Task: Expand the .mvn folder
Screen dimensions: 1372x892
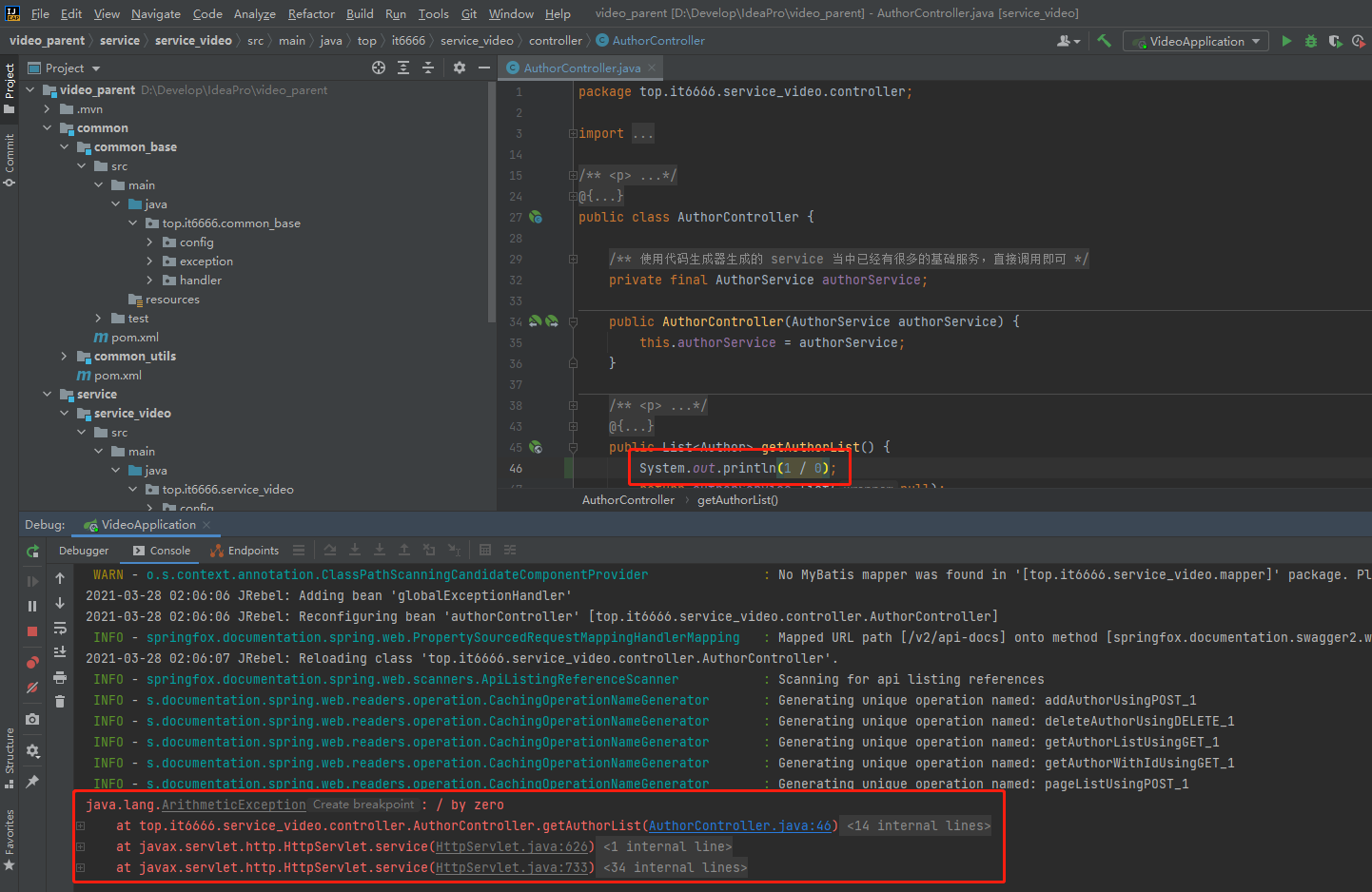Action: pyautogui.click(x=47, y=108)
